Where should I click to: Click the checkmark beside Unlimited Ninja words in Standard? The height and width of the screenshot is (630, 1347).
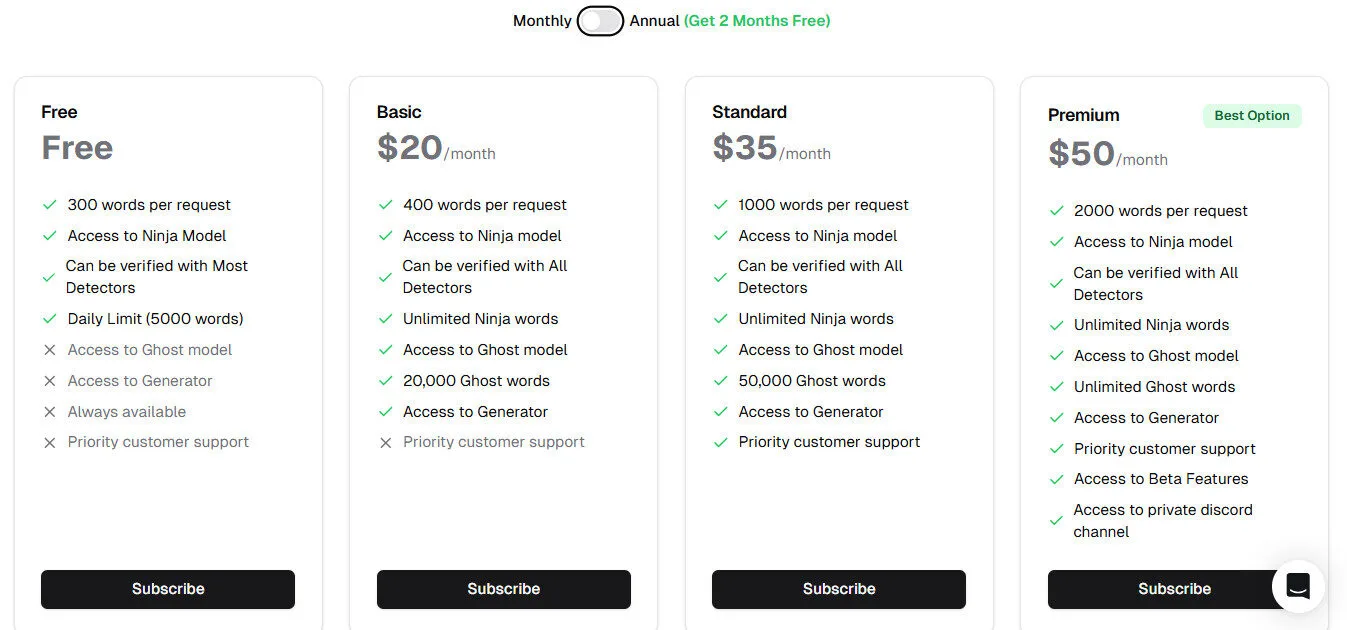pos(720,319)
